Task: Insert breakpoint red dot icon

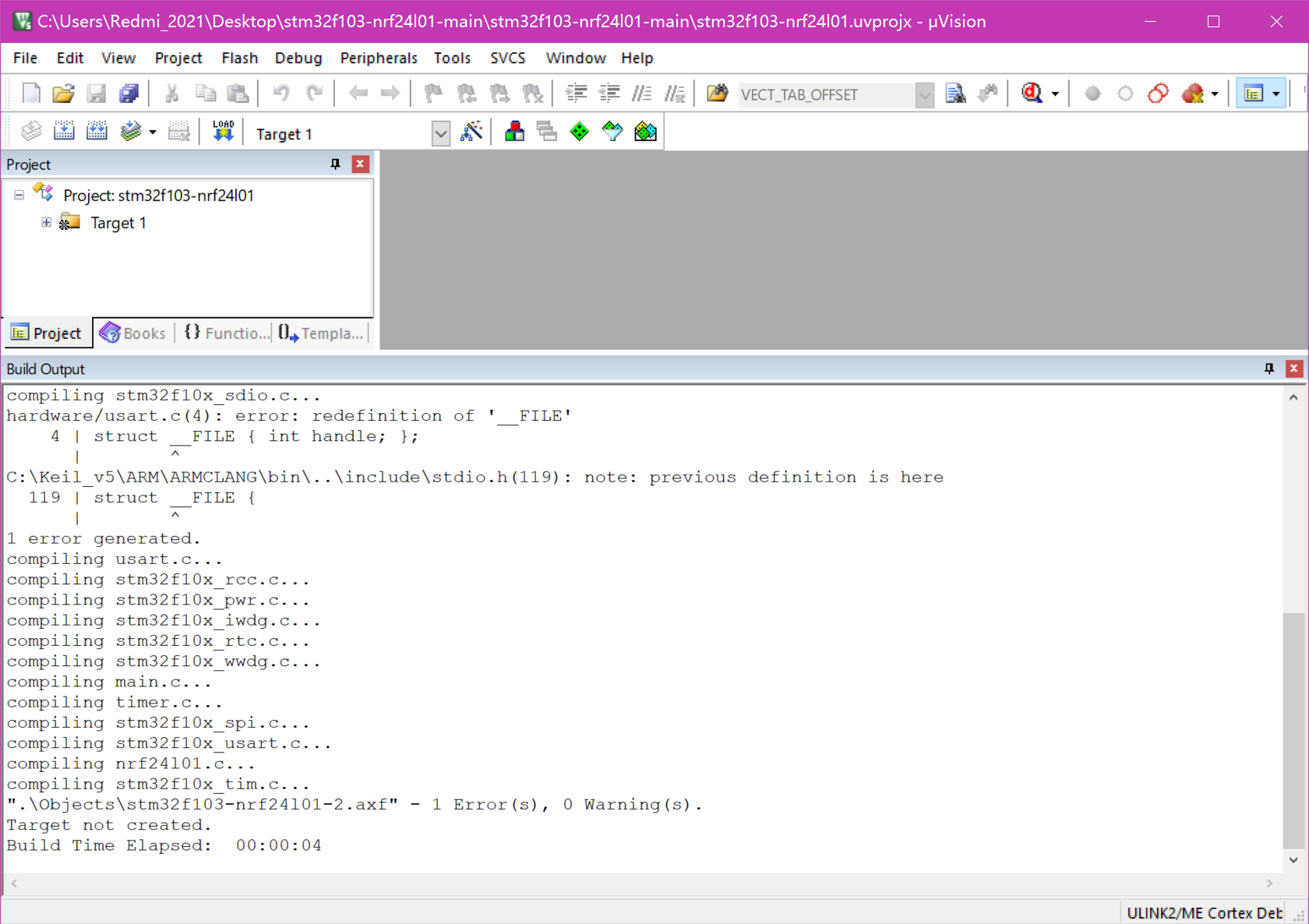Action: point(1092,93)
